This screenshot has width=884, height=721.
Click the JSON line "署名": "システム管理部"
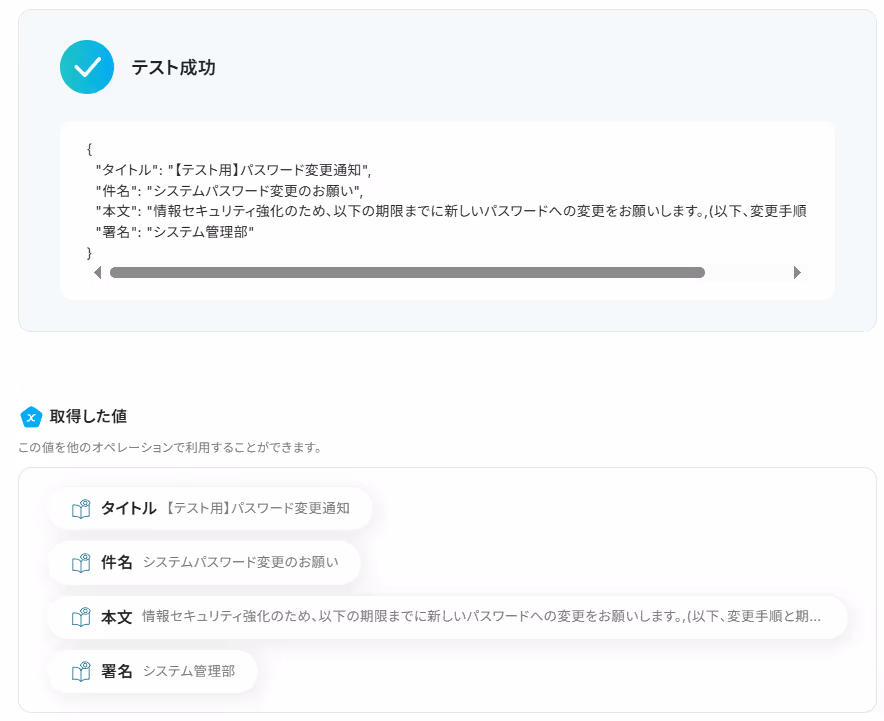175,232
